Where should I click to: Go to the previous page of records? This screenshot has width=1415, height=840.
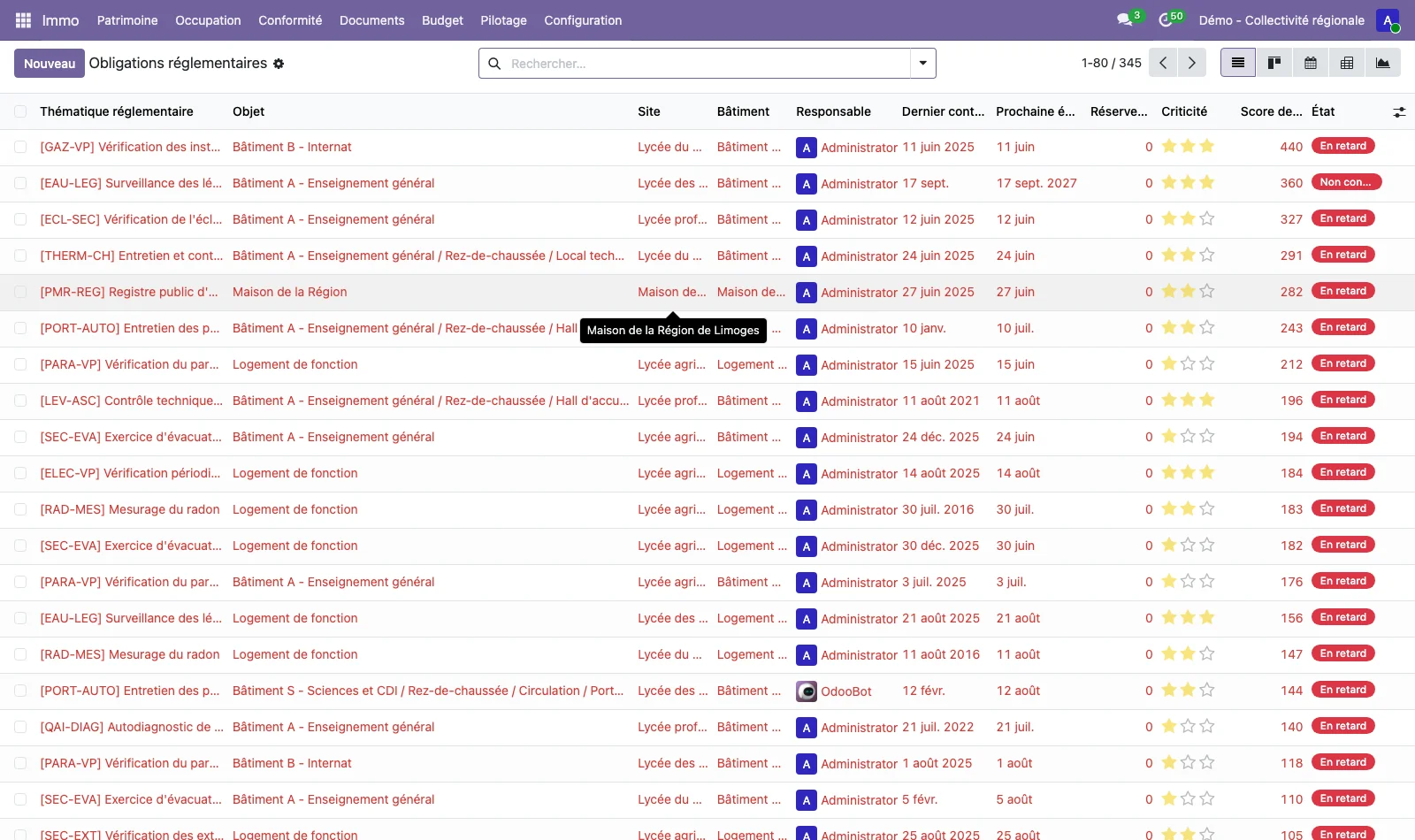click(1163, 63)
